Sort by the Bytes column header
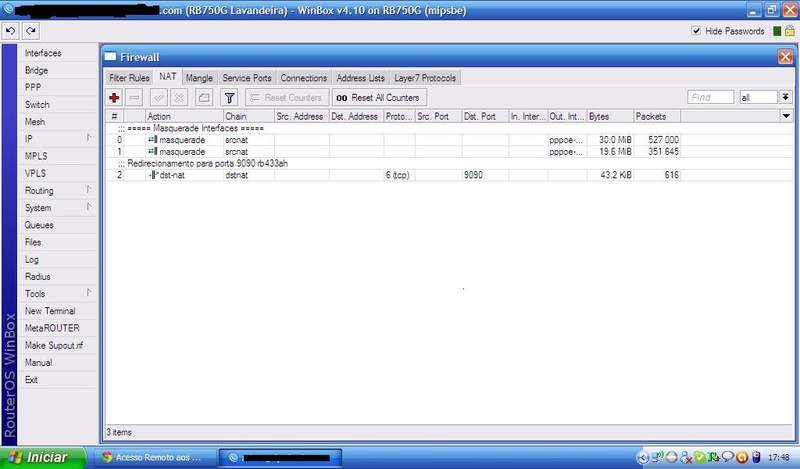 [610, 116]
